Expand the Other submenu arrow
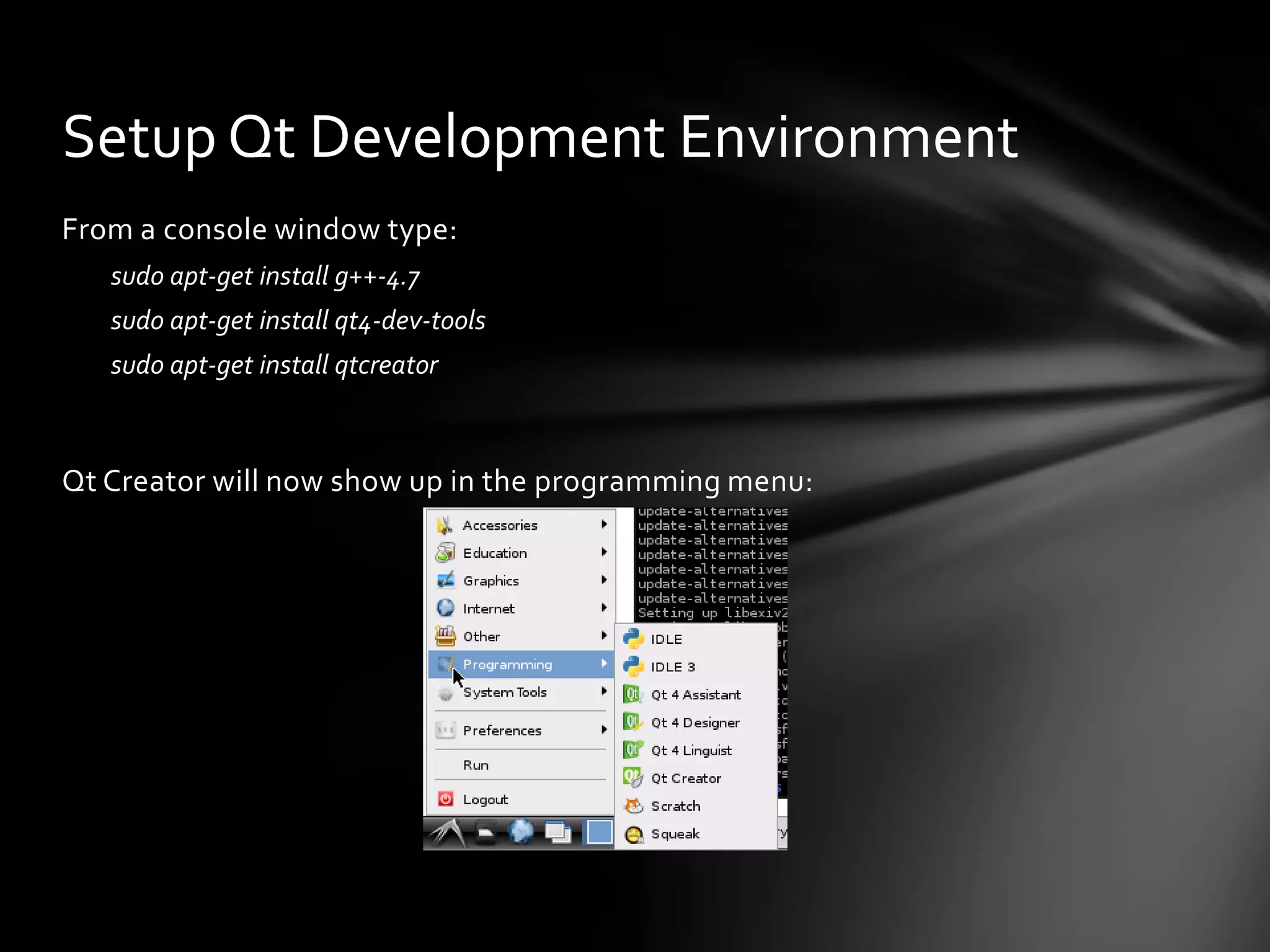This screenshot has height=952, width=1270. coord(604,636)
